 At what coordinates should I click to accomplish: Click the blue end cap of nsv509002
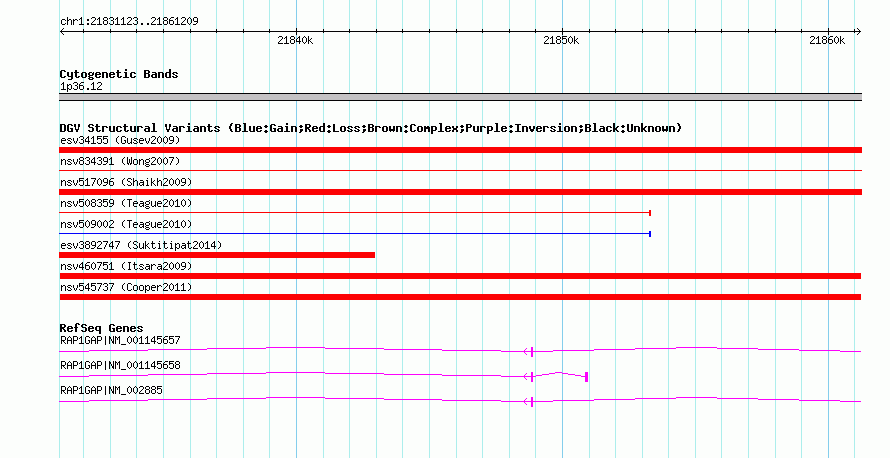click(650, 234)
